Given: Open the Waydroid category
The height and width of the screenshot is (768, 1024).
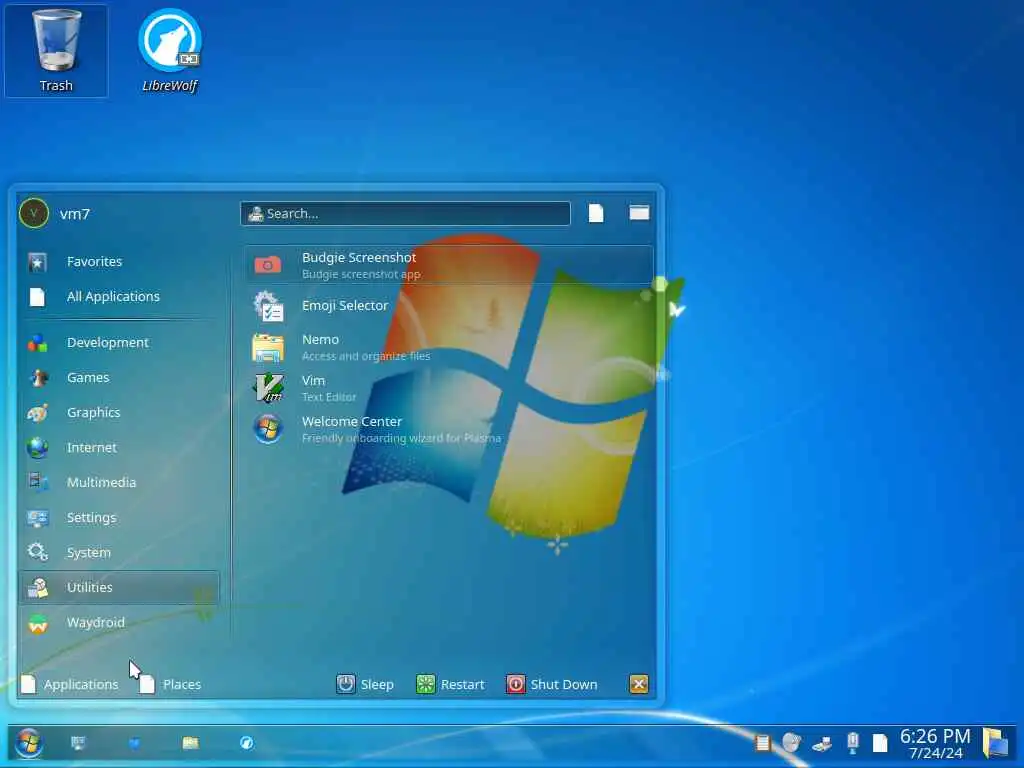Looking at the screenshot, I should [120, 622].
